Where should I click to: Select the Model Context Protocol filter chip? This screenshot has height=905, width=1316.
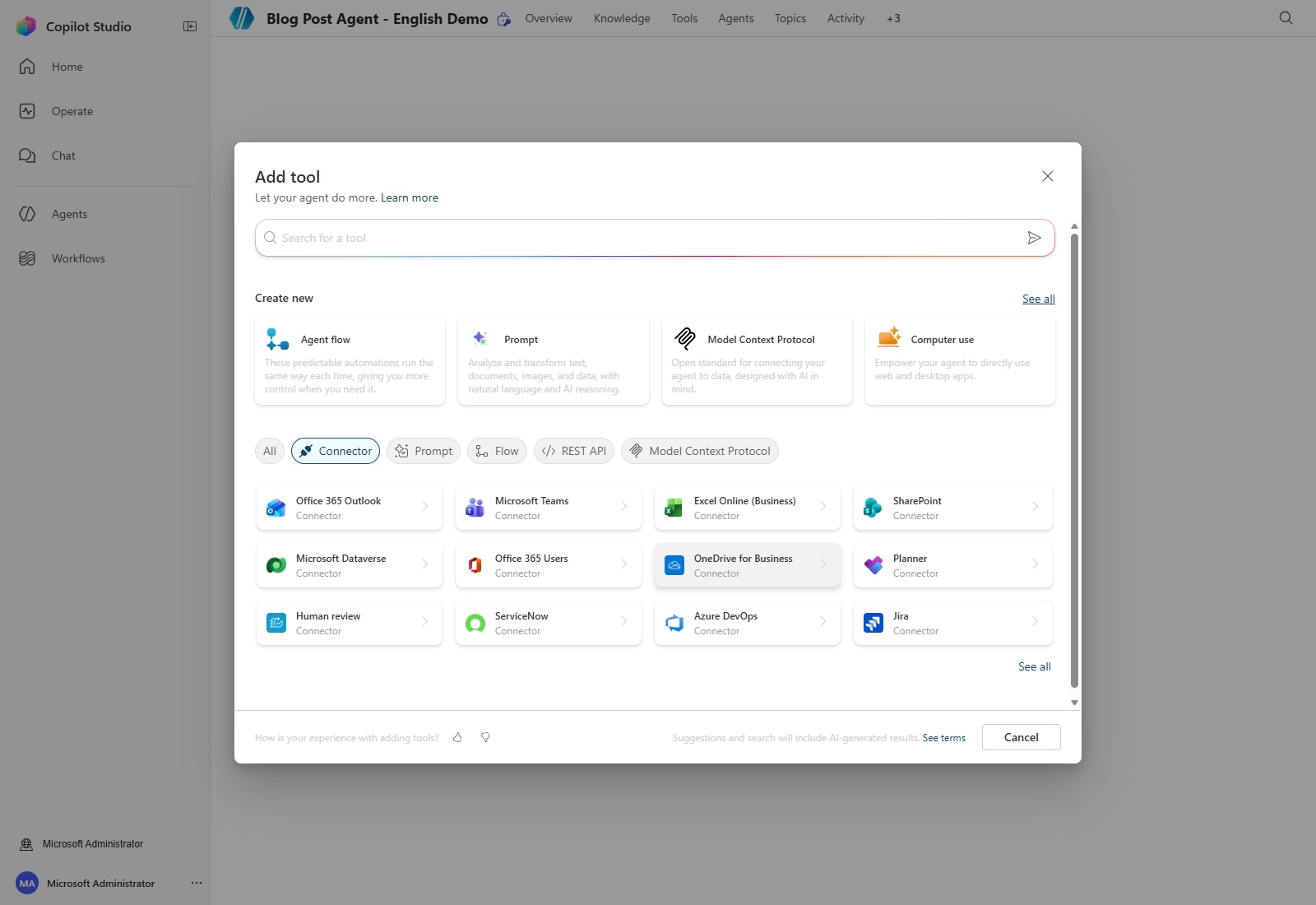[x=700, y=451]
